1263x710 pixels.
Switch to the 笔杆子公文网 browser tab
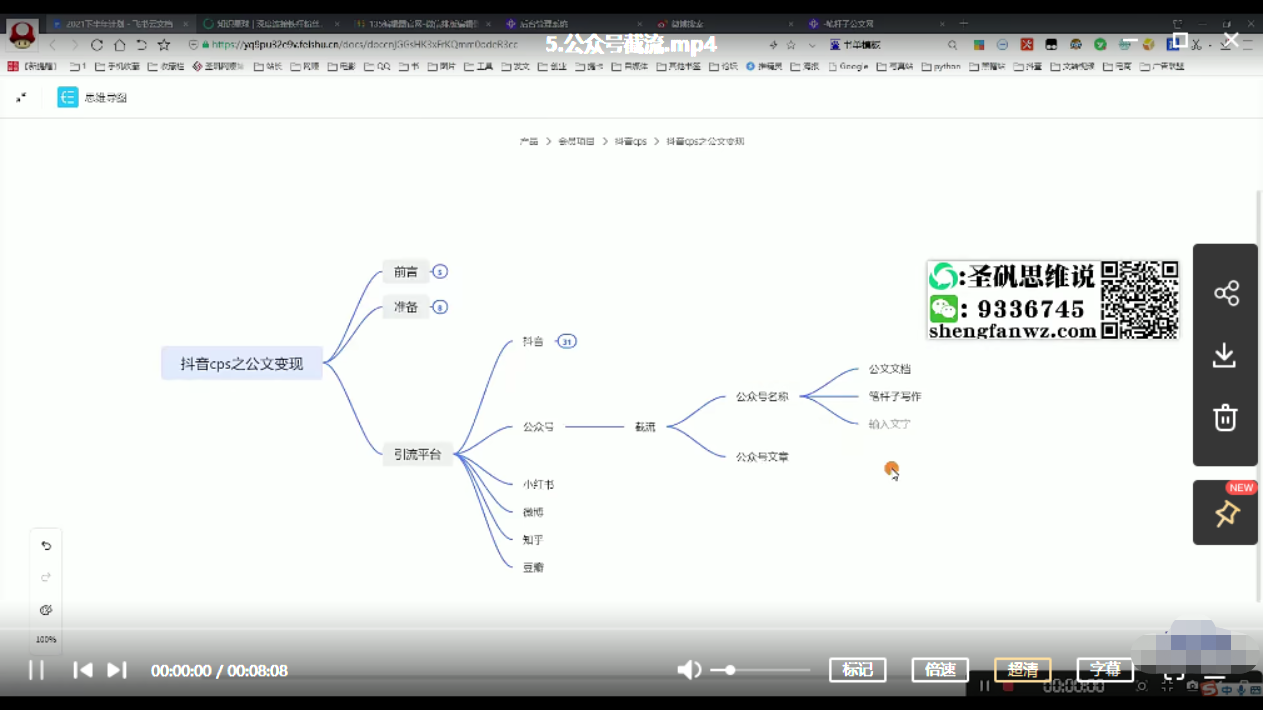[877, 23]
